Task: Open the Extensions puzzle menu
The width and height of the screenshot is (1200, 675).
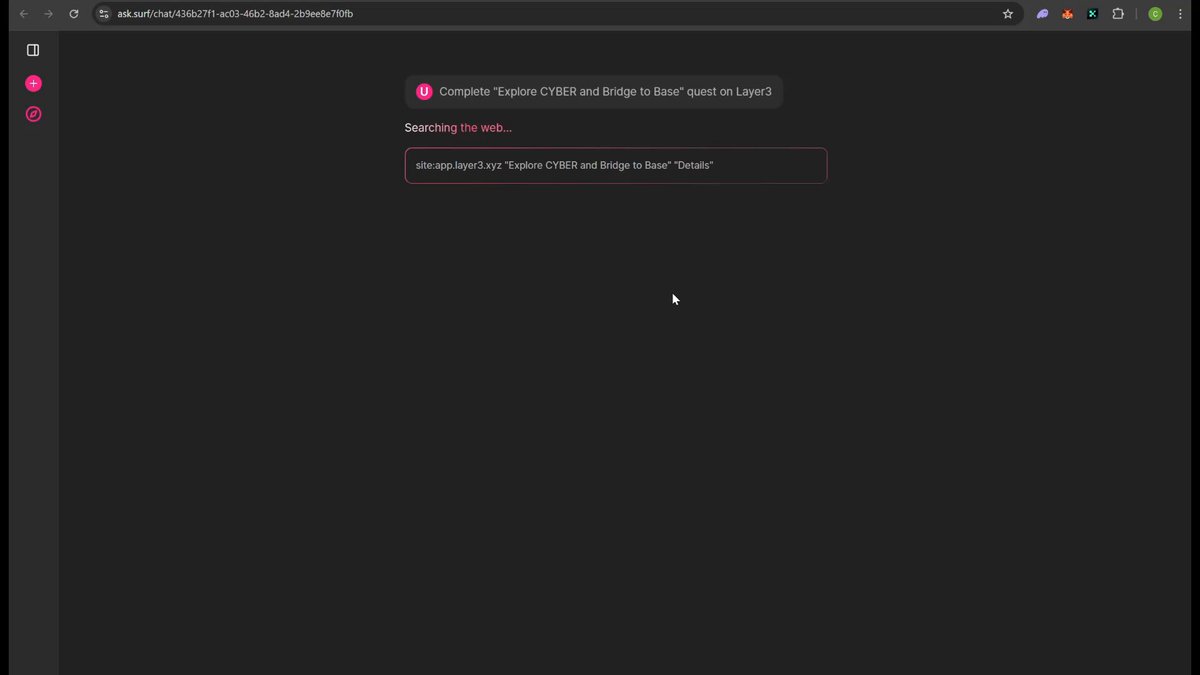Action: [x=1118, y=14]
